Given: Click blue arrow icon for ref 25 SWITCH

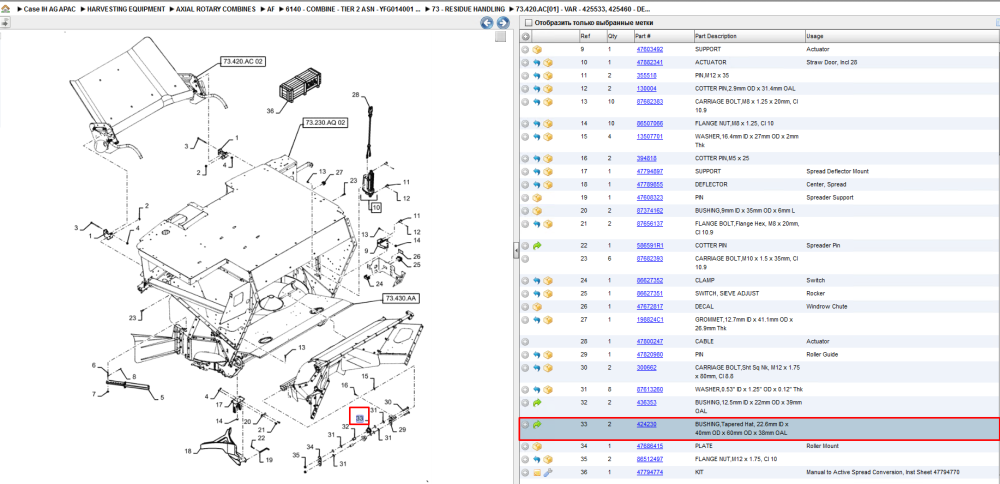Looking at the screenshot, I should pyautogui.click(x=537, y=293).
